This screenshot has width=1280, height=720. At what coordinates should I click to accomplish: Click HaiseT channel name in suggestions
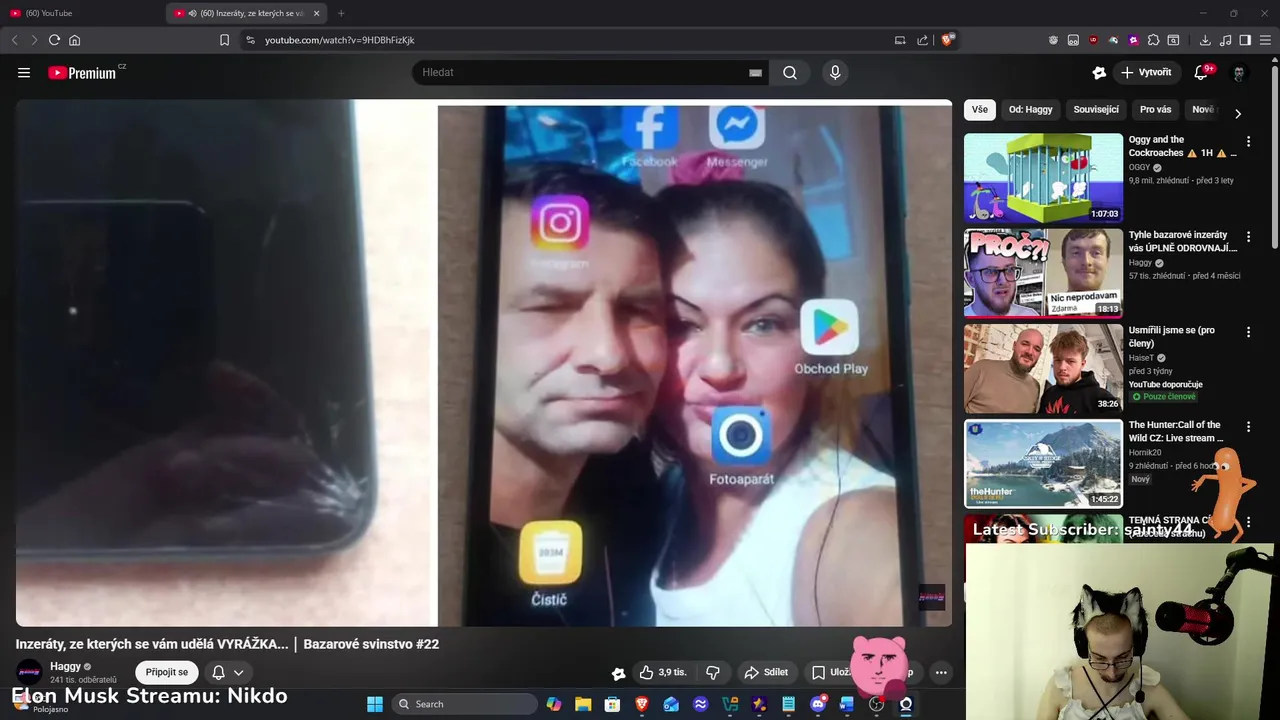click(1141, 358)
